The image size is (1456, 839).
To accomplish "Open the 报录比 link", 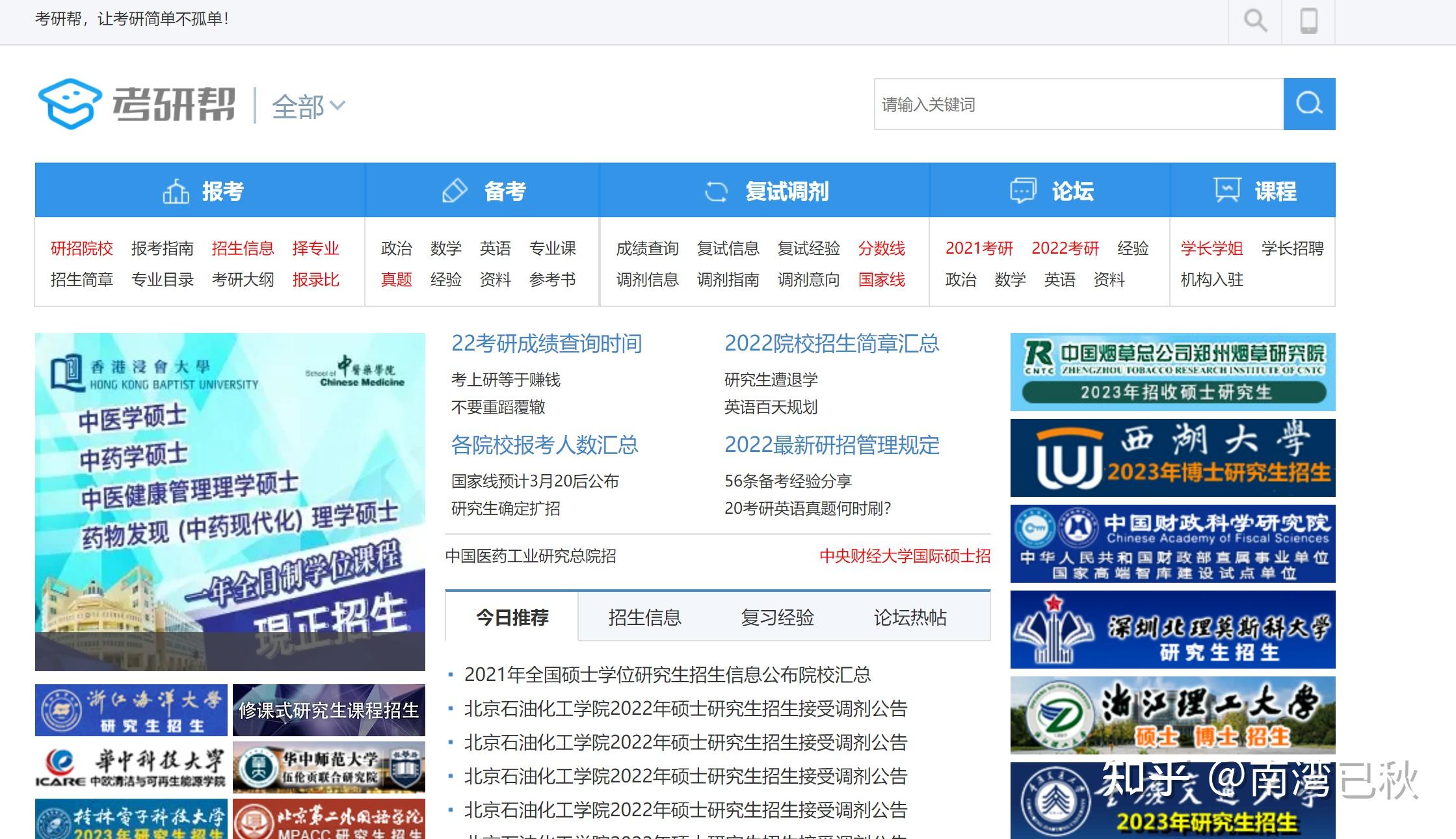I will tap(316, 280).
